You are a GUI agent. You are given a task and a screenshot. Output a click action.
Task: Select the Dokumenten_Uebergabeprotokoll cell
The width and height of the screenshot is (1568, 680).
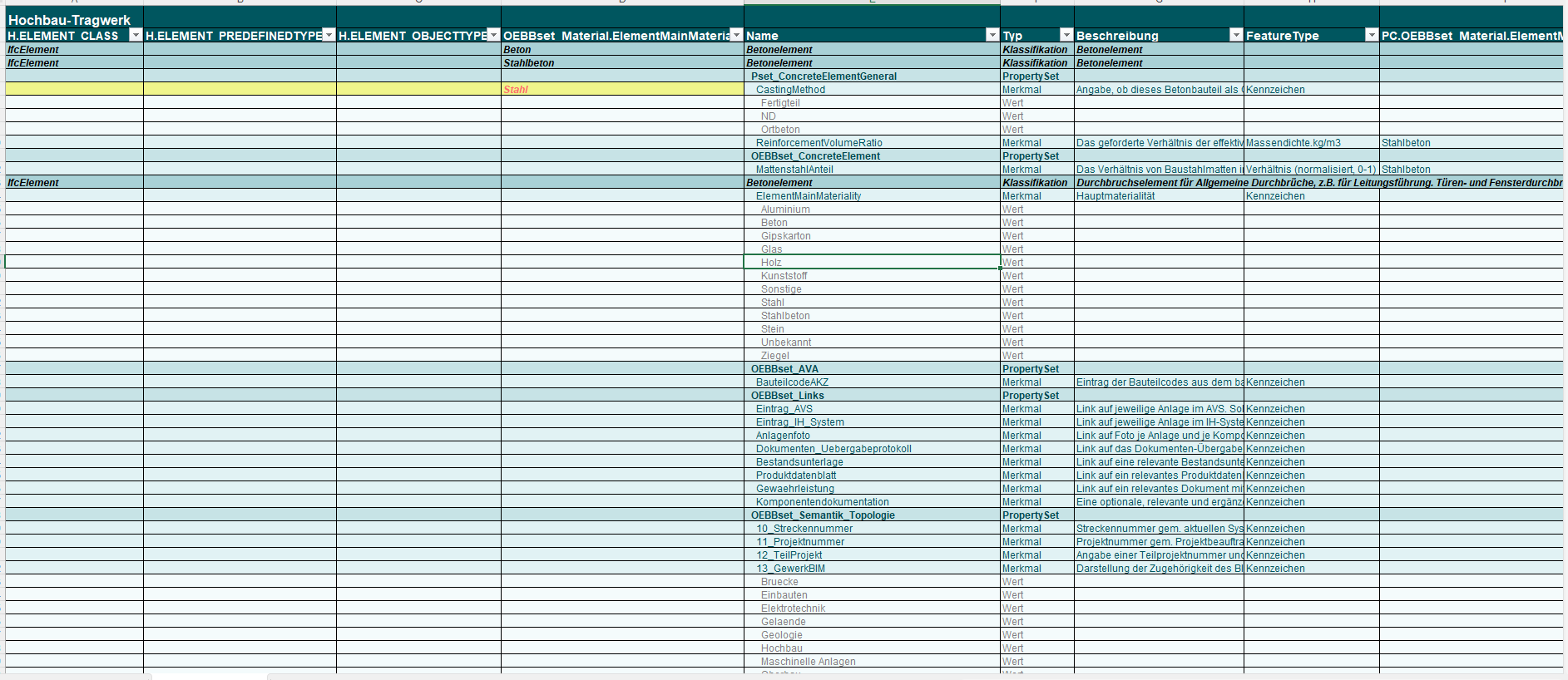point(872,449)
